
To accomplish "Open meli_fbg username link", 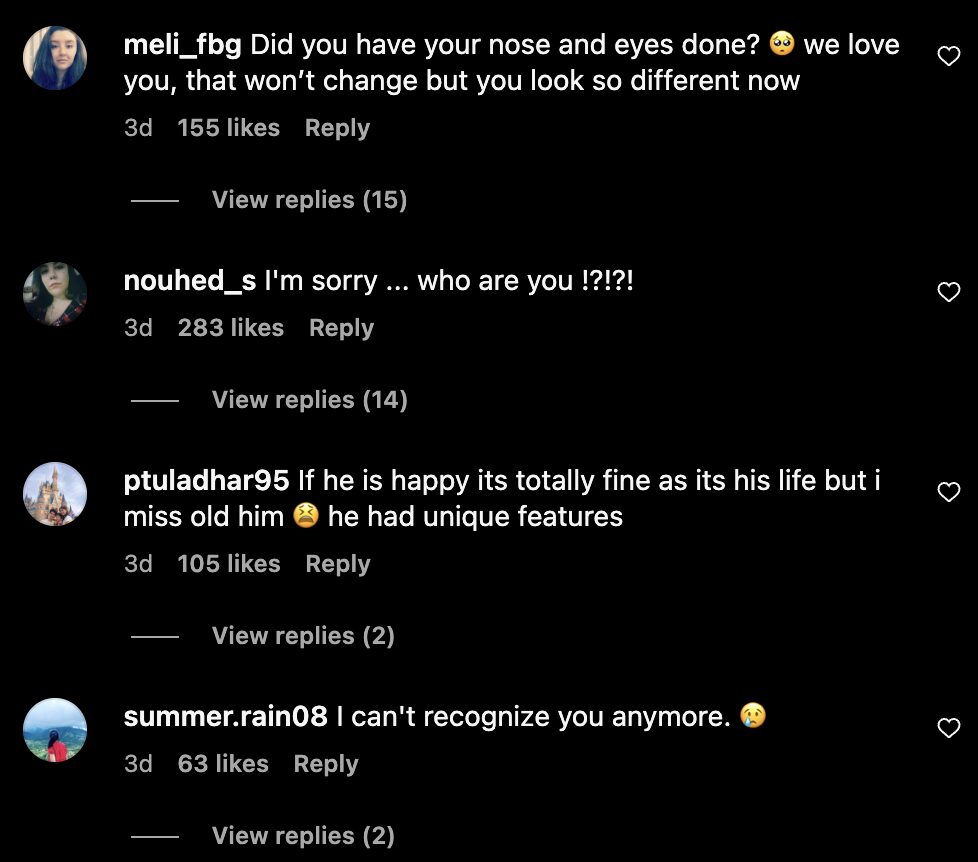I will pyautogui.click(x=182, y=45).
